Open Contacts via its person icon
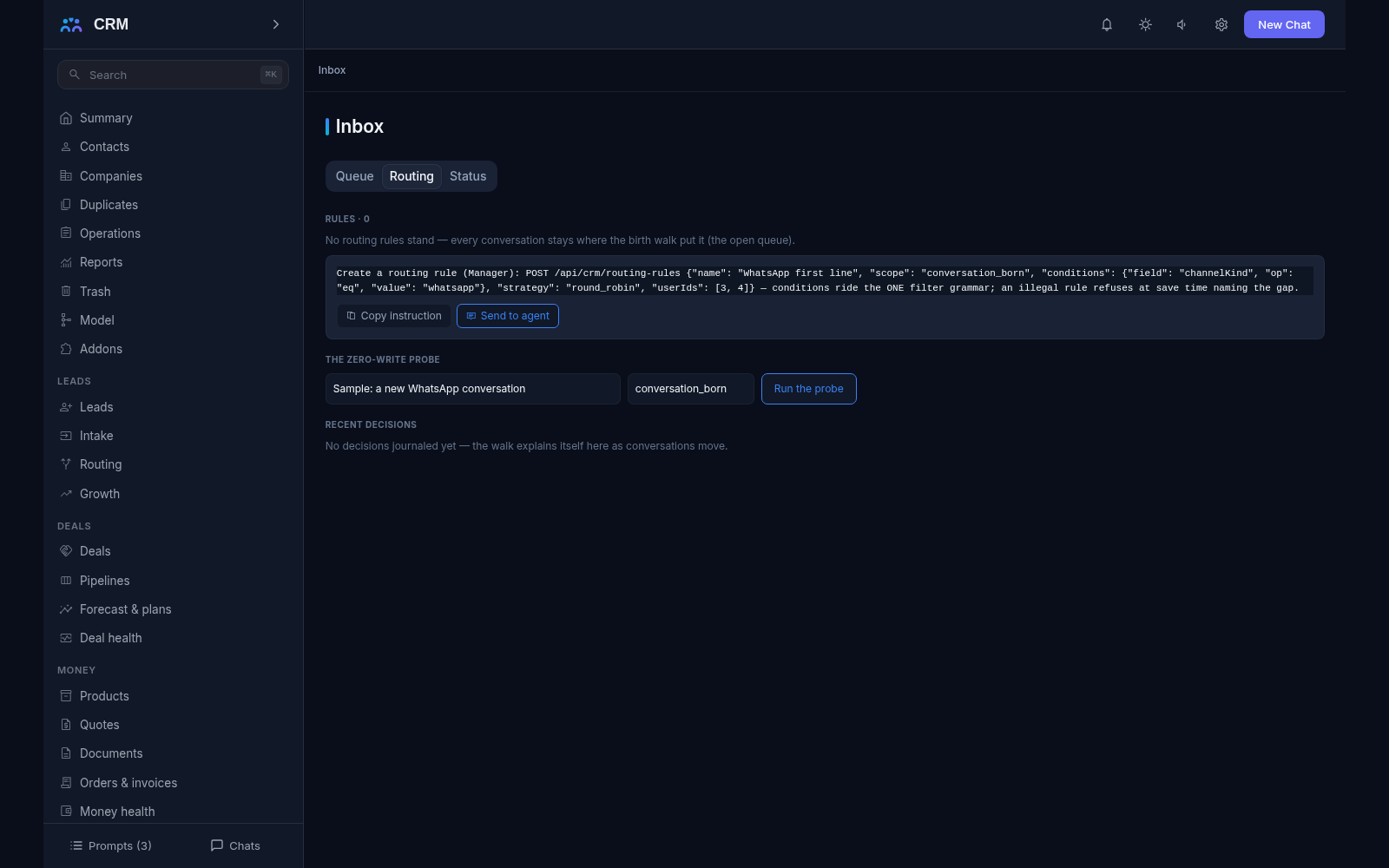Viewport: 1389px width, 868px height. (66, 147)
